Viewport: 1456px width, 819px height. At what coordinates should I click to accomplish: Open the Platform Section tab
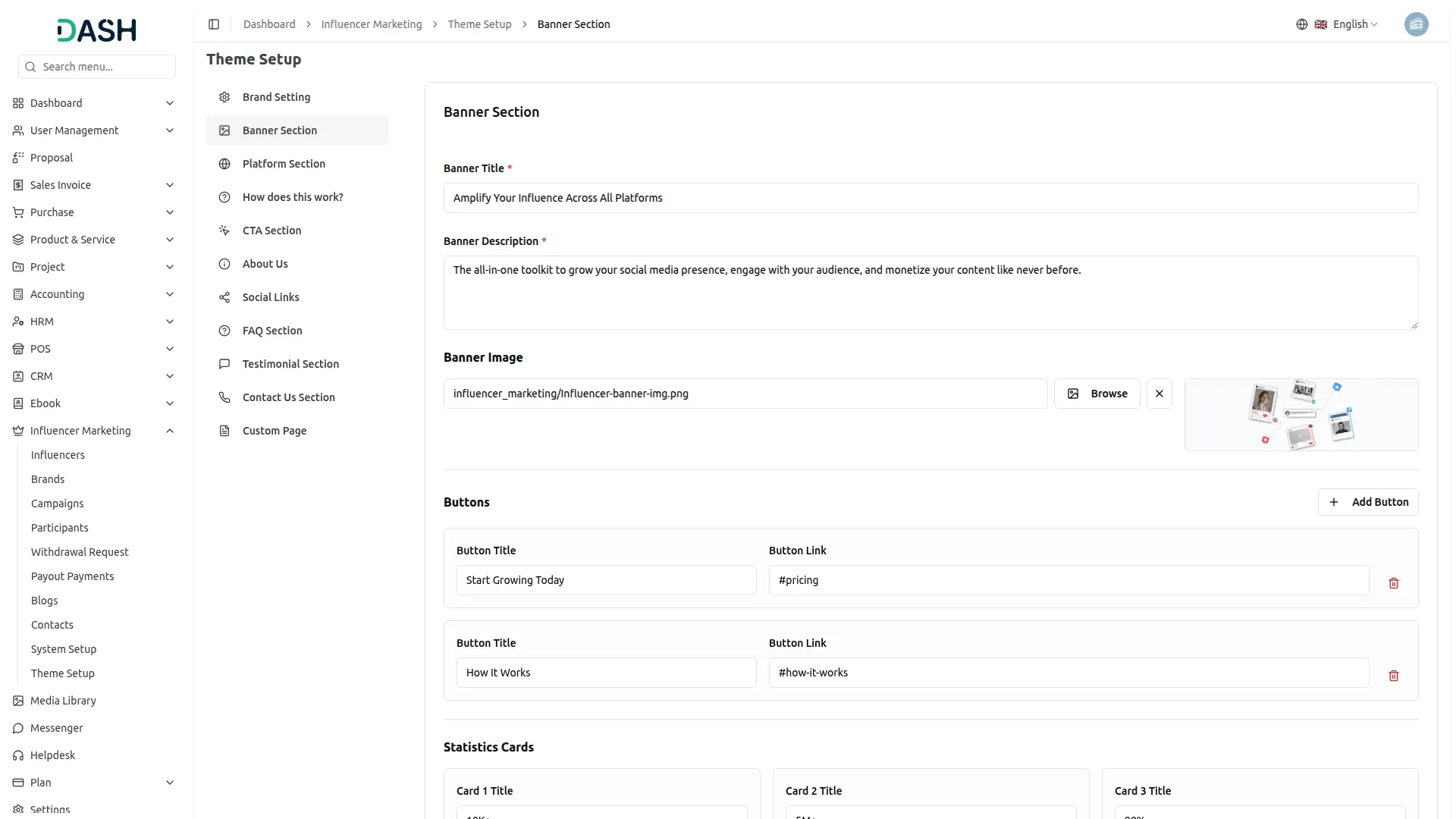284,164
